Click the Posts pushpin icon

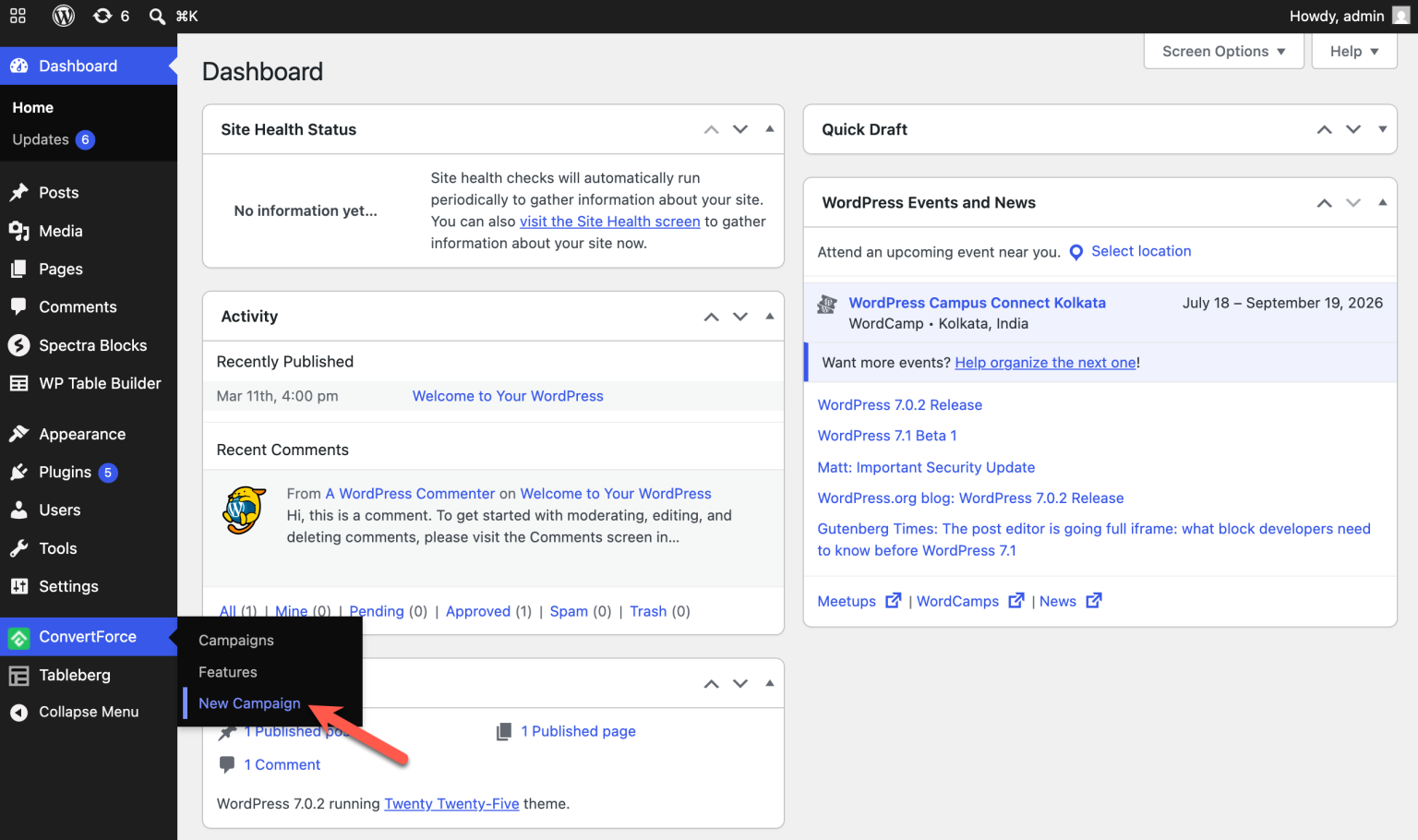point(18,192)
